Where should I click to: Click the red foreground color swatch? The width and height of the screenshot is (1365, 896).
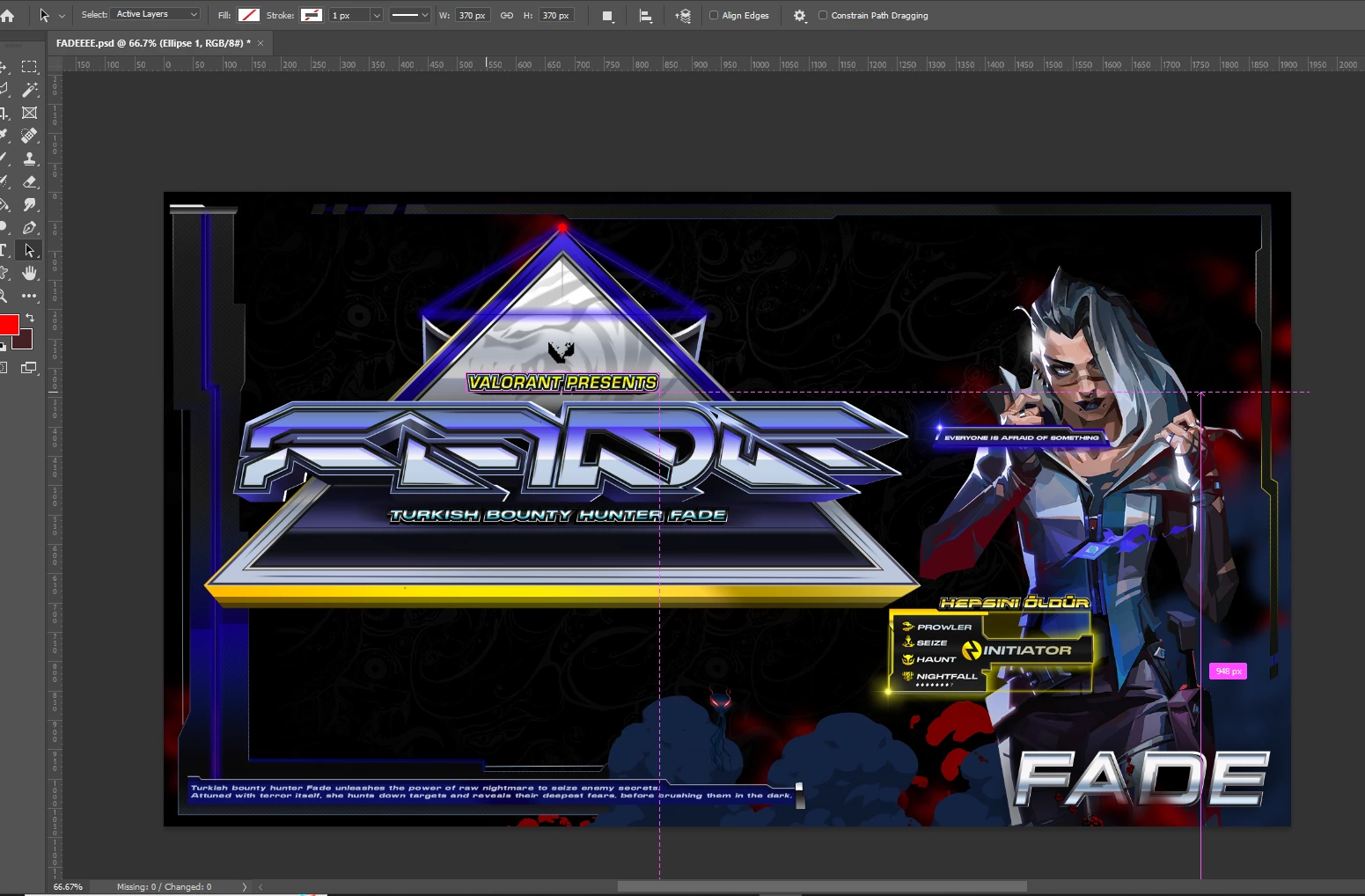tap(8, 324)
